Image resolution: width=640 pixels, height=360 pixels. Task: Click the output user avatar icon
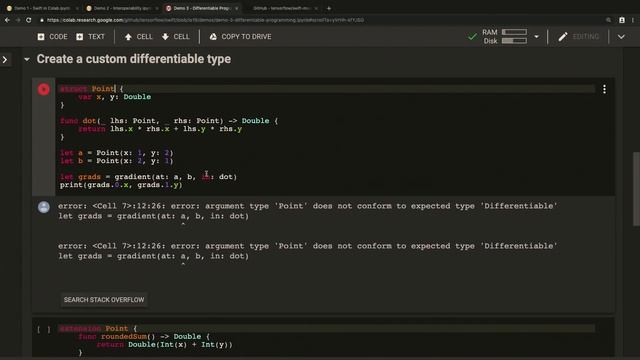point(44,207)
